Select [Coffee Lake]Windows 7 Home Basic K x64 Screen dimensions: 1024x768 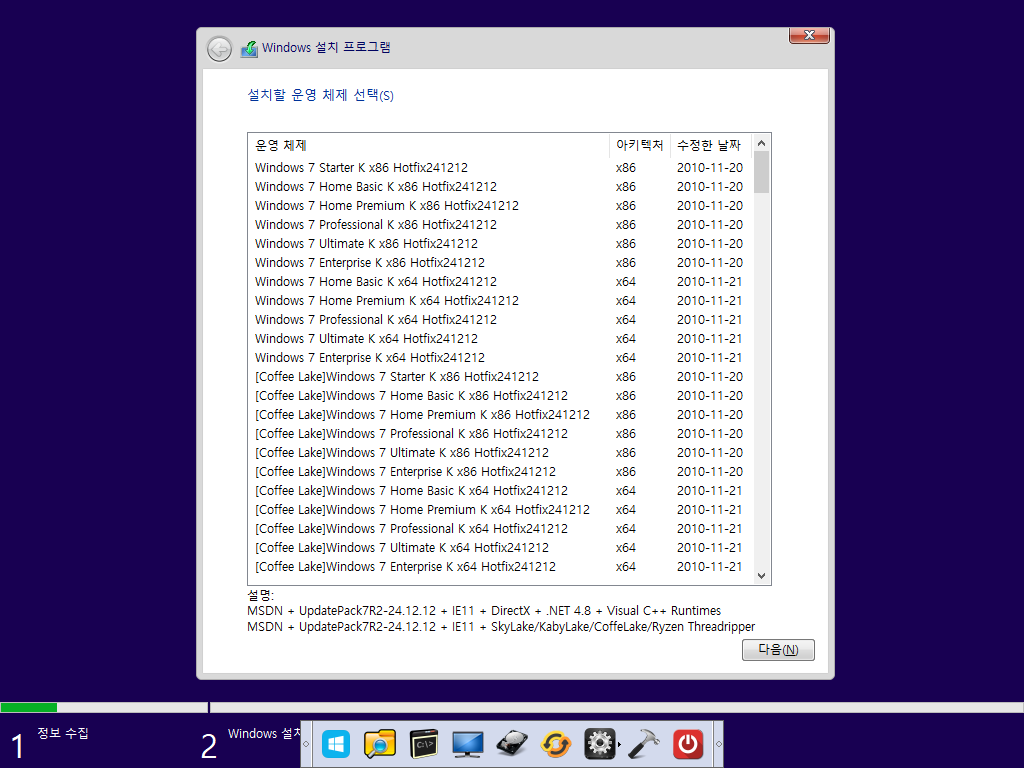coord(500,490)
